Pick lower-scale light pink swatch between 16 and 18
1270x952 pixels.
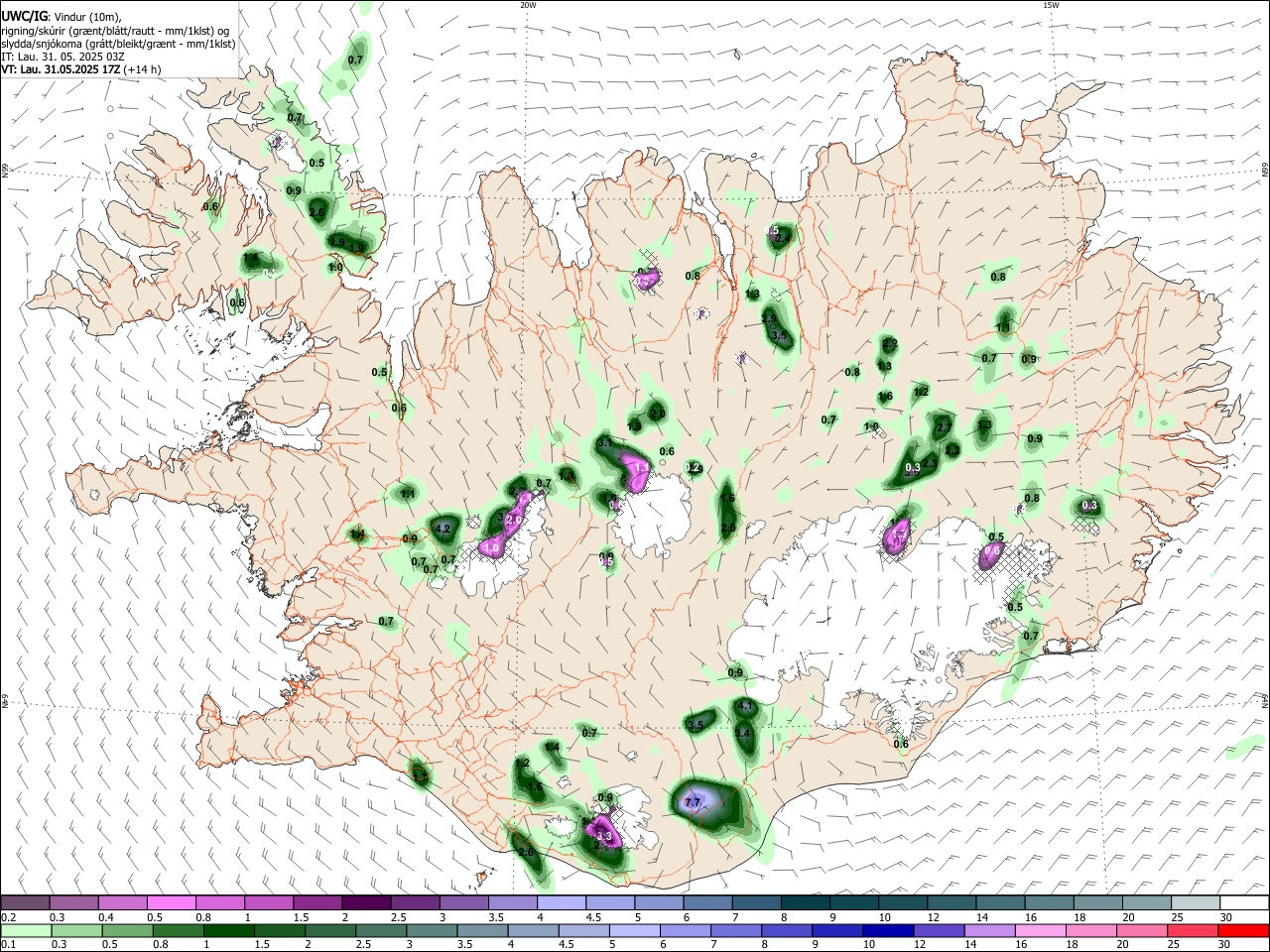(x=1040, y=930)
